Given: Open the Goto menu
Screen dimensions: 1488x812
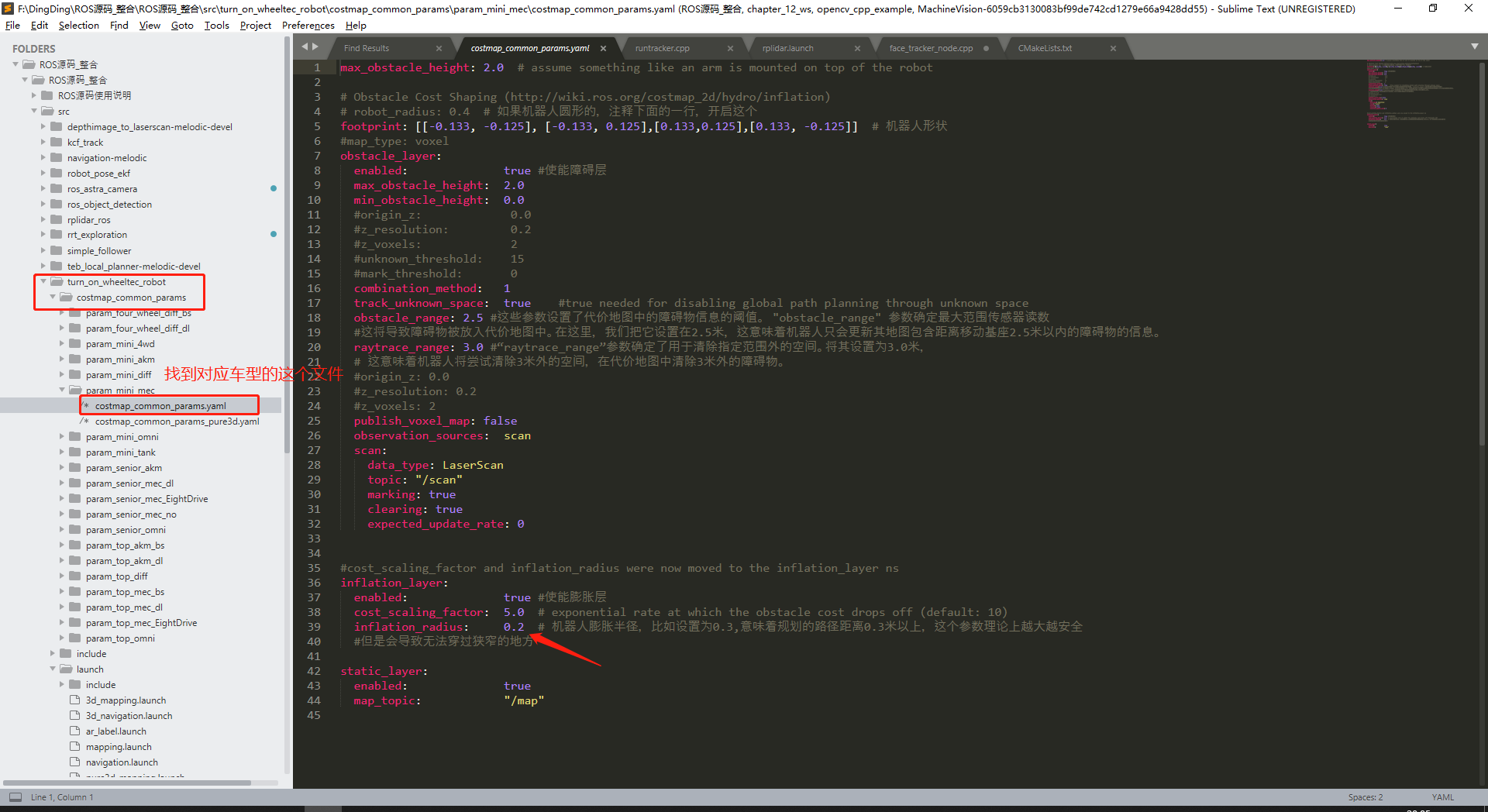Looking at the screenshot, I should (x=182, y=26).
